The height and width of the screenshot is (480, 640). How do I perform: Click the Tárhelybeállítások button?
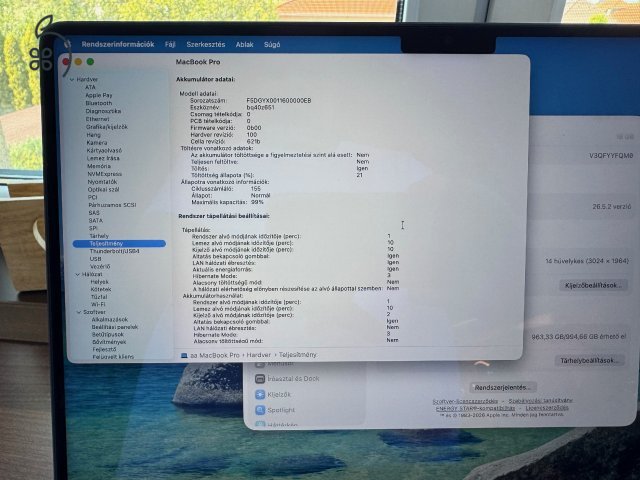tap(589, 360)
